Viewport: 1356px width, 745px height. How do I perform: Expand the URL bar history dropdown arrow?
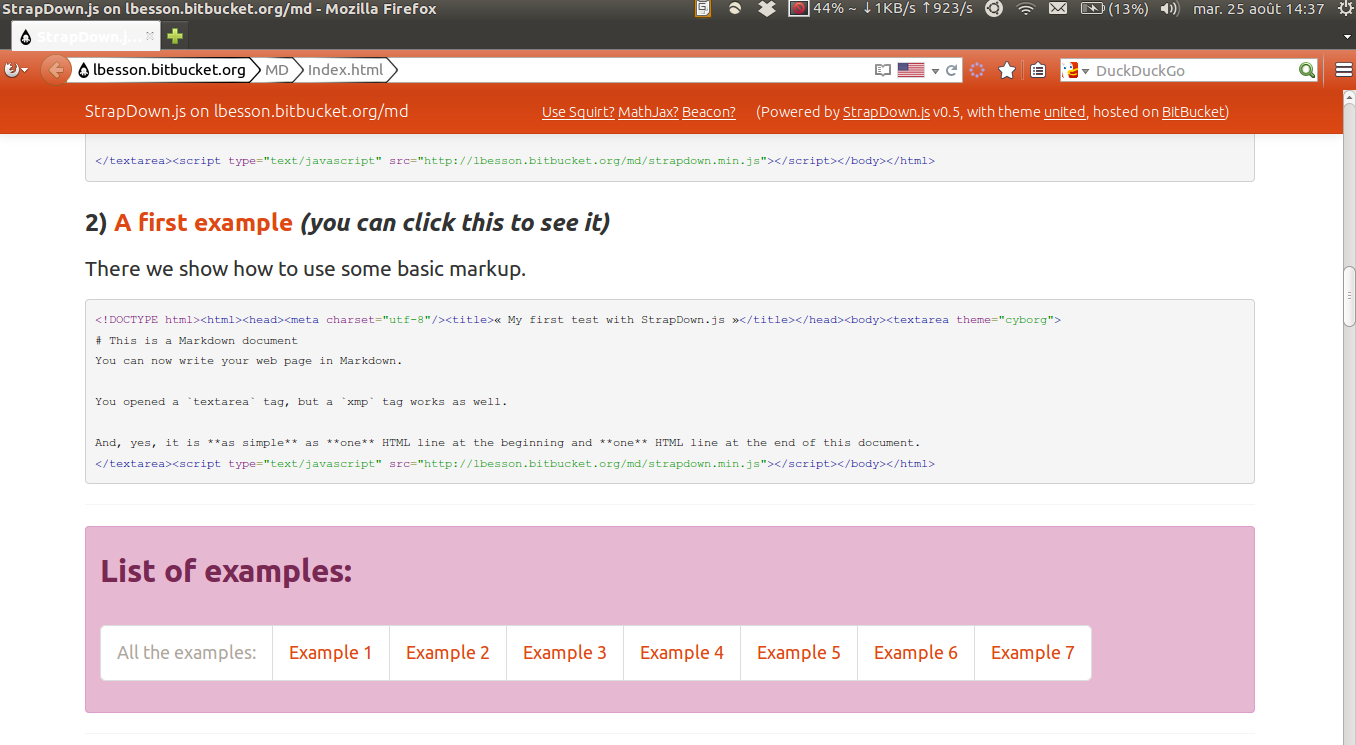coord(935,70)
